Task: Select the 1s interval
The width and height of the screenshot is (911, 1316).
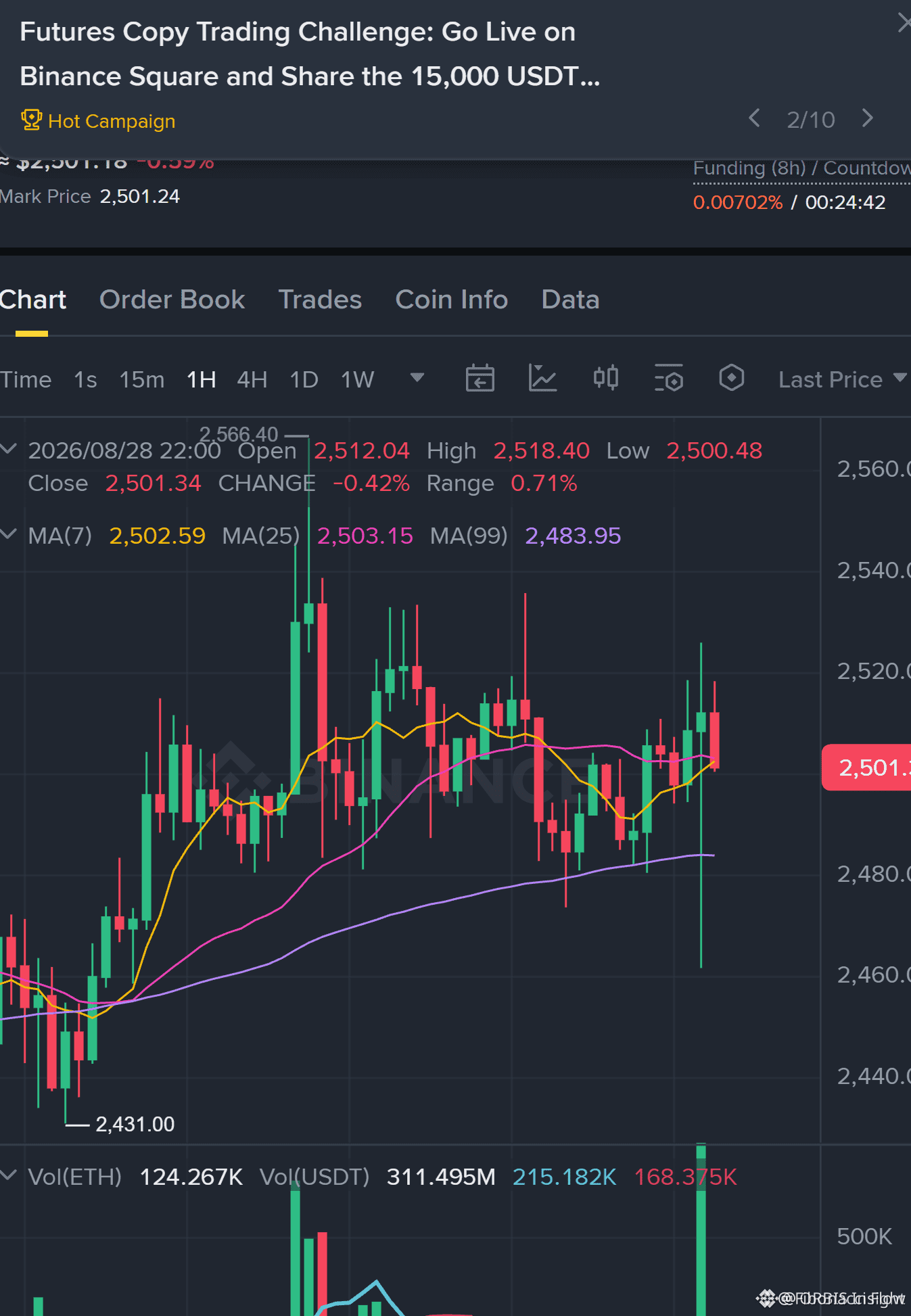Action: pos(85,379)
